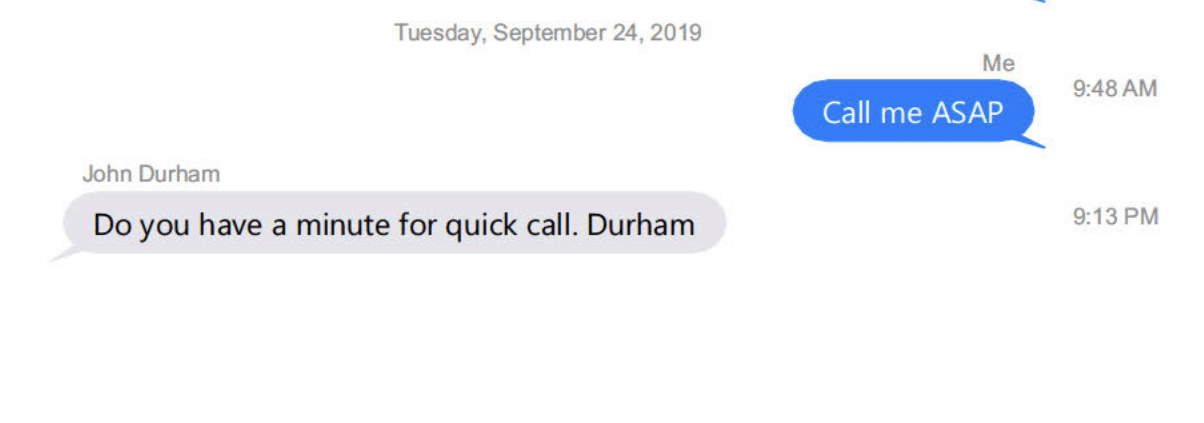Click the "Me" sender label

pos(998,64)
